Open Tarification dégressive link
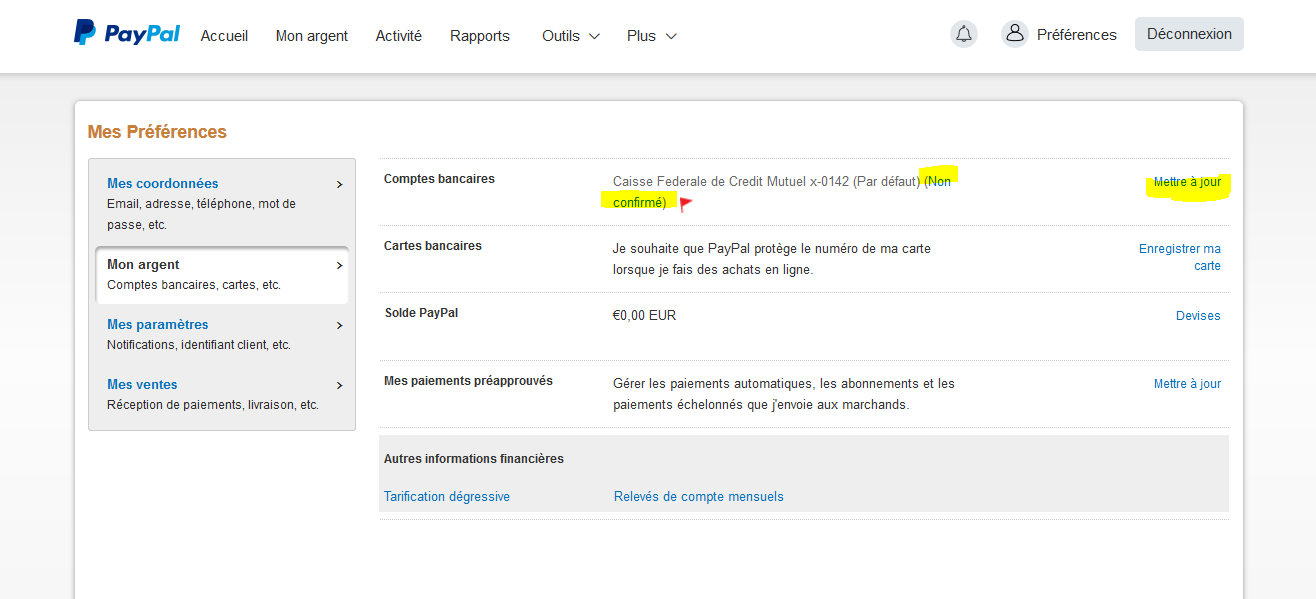This screenshot has height=599, width=1316. pos(447,497)
